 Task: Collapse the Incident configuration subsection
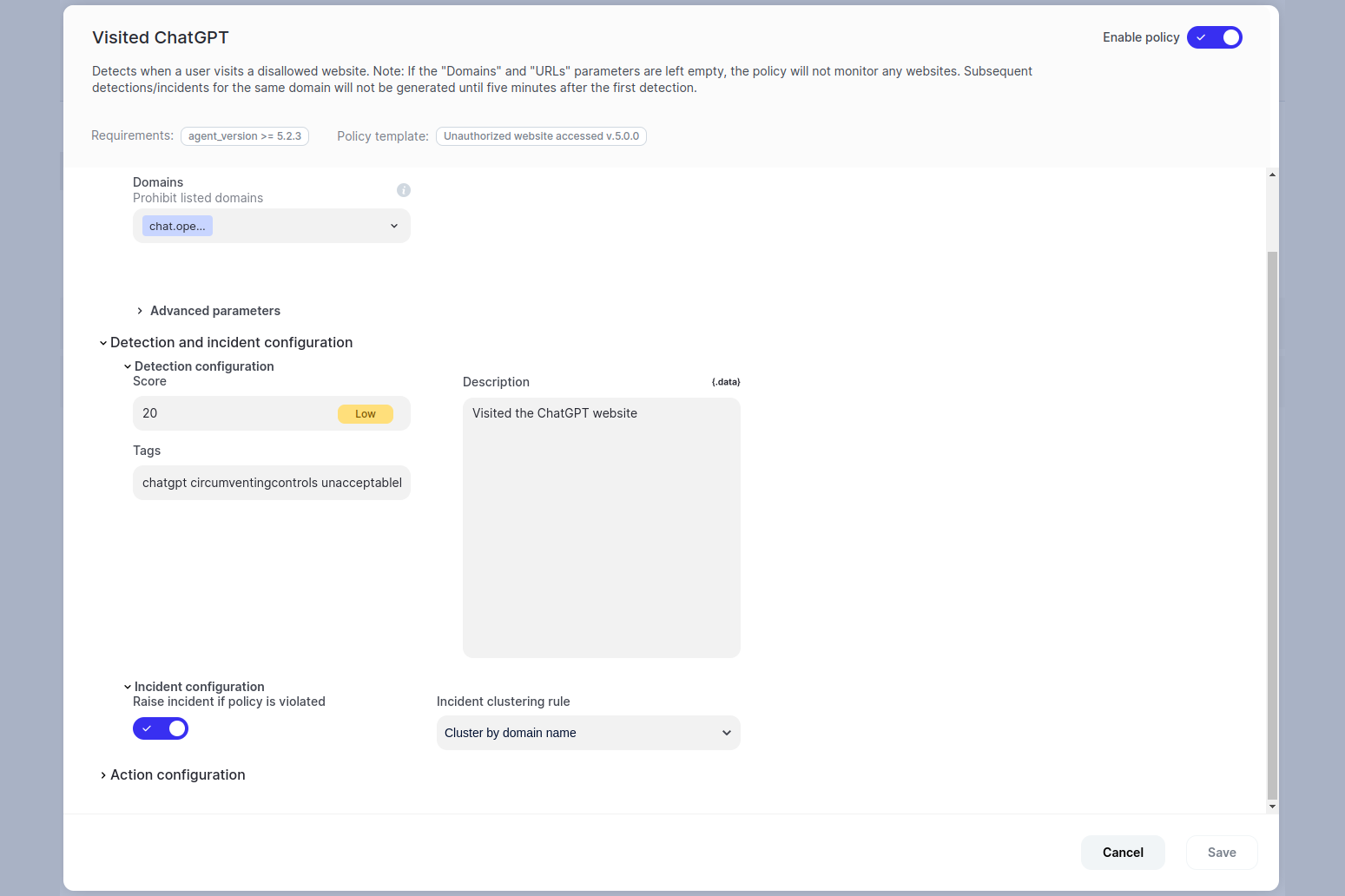click(194, 687)
